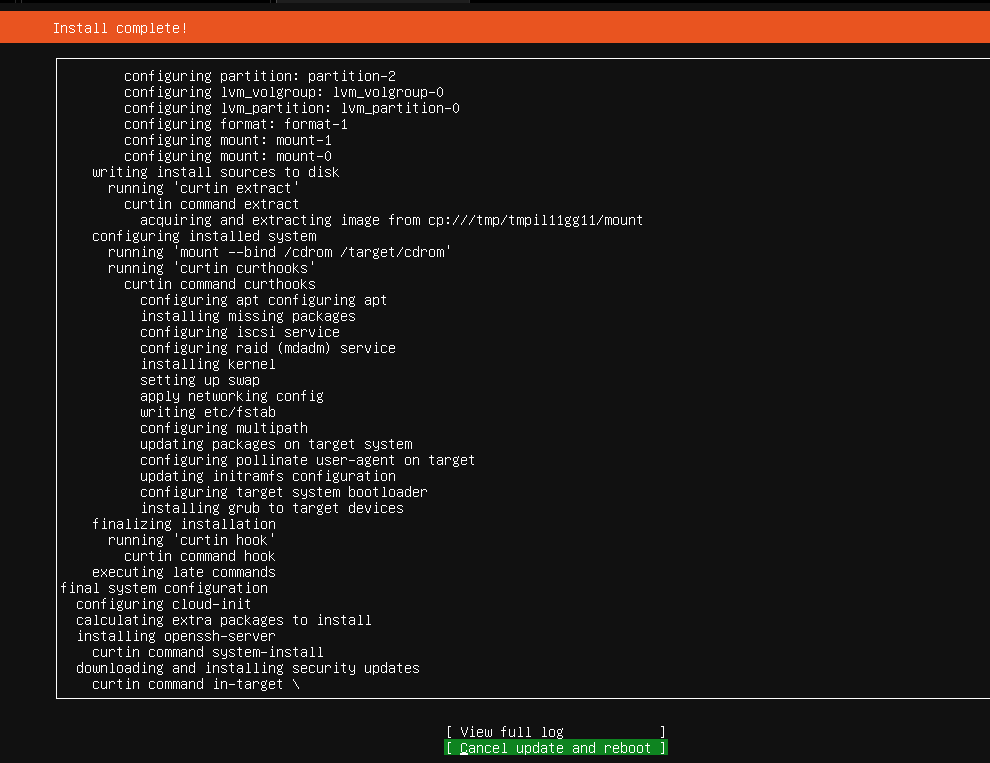This screenshot has width=990, height=763.
Task: Select the 'configuring cloud-init' log line
Action: (164, 604)
